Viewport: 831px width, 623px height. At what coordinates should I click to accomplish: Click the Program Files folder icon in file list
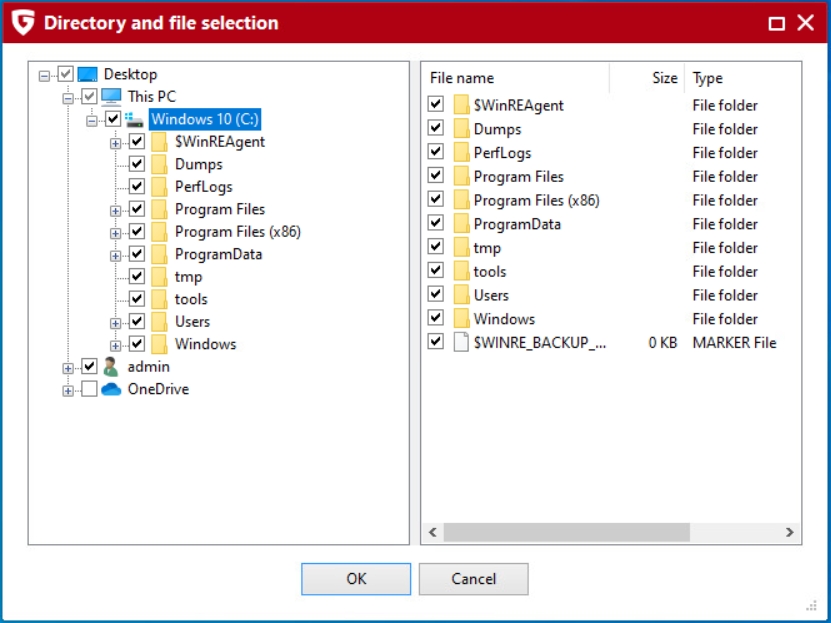point(461,176)
